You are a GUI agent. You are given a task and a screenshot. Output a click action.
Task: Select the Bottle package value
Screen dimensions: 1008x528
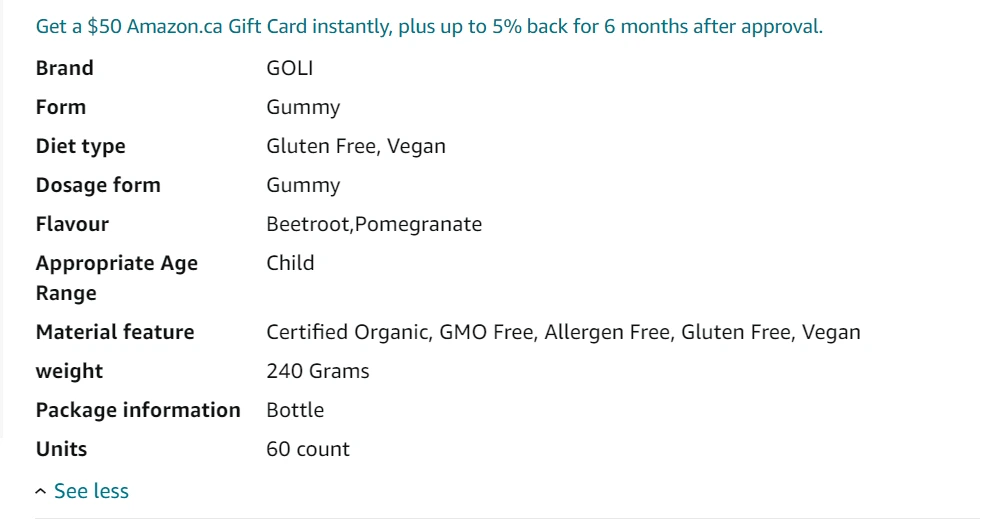pos(295,410)
